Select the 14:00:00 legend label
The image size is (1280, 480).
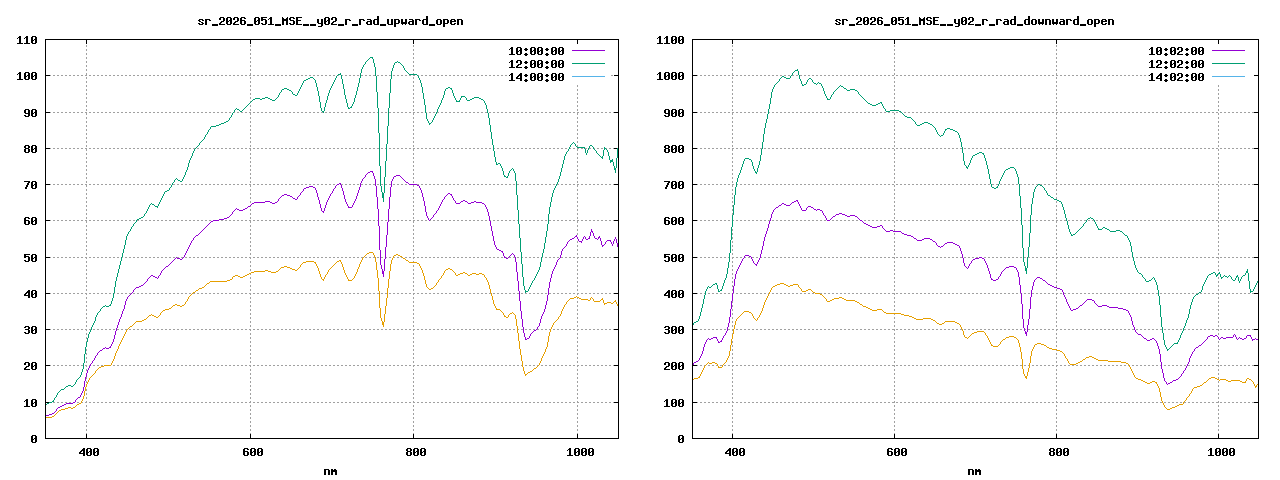[x=536, y=77]
